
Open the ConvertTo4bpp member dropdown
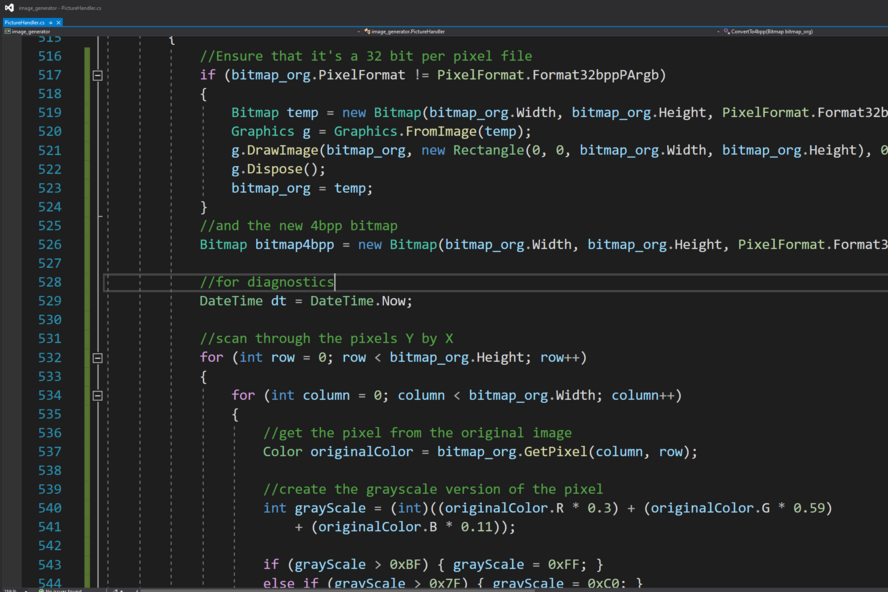(x=770, y=32)
